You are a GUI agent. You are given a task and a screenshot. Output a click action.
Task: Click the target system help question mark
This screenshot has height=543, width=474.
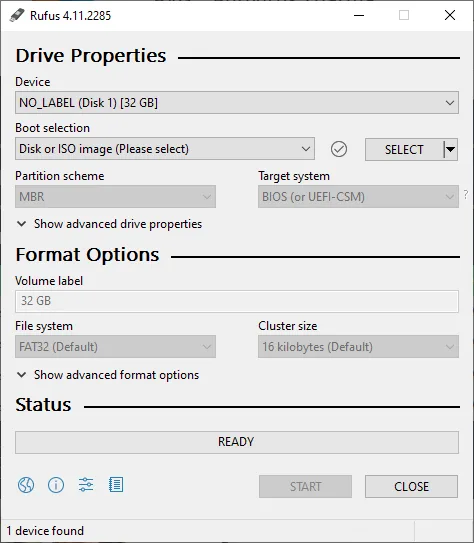coord(466,194)
